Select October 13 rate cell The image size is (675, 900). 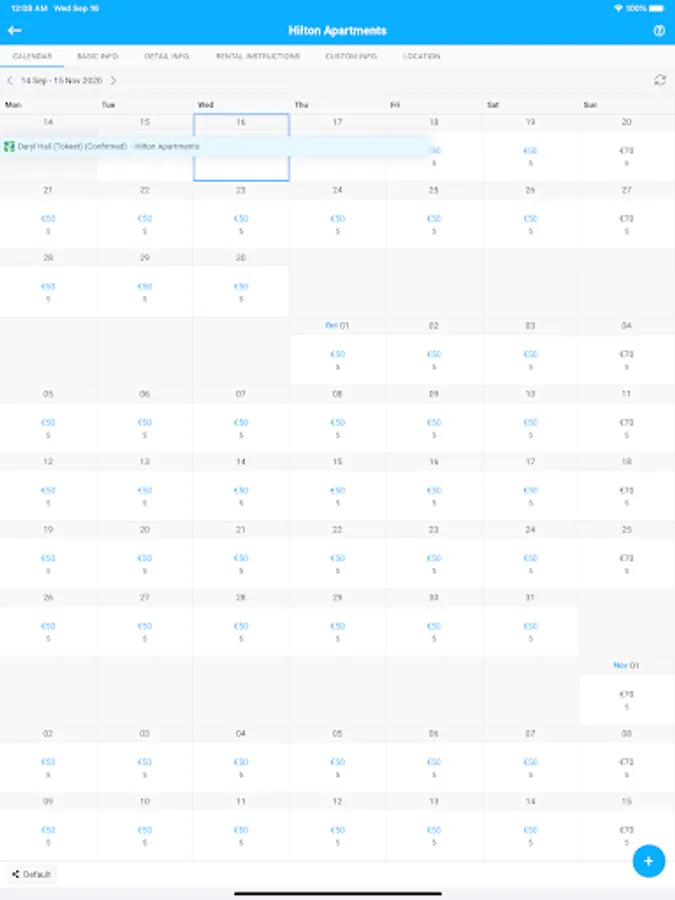point(145,496)
